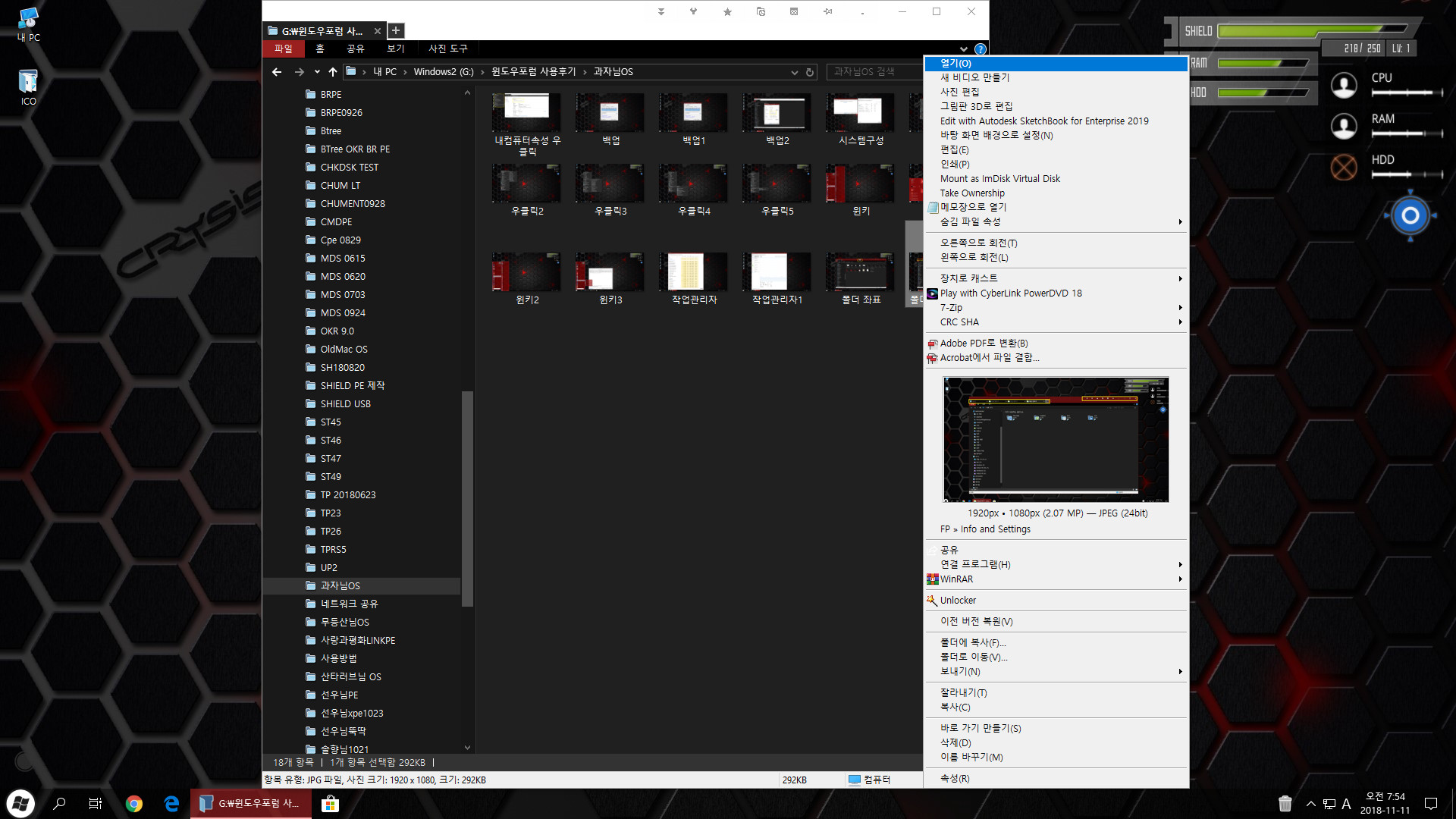Close the G:\윈도우포럼 tab
The height and width of the screenshot is (819, 1456).
pyautogui.click(x=377, y=31)
